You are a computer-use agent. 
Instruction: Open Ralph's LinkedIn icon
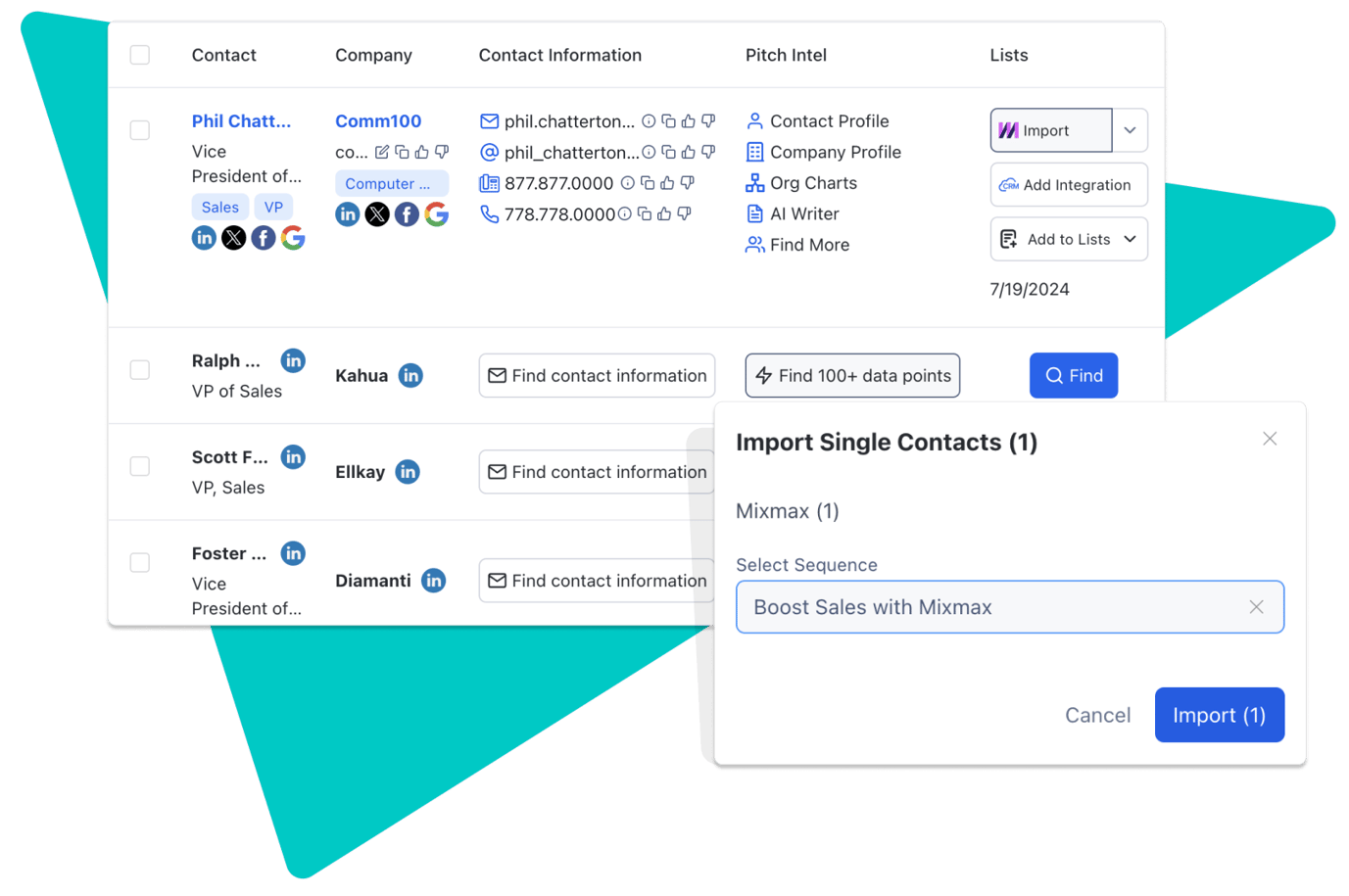pyautogui.click(x=293, y=360)
